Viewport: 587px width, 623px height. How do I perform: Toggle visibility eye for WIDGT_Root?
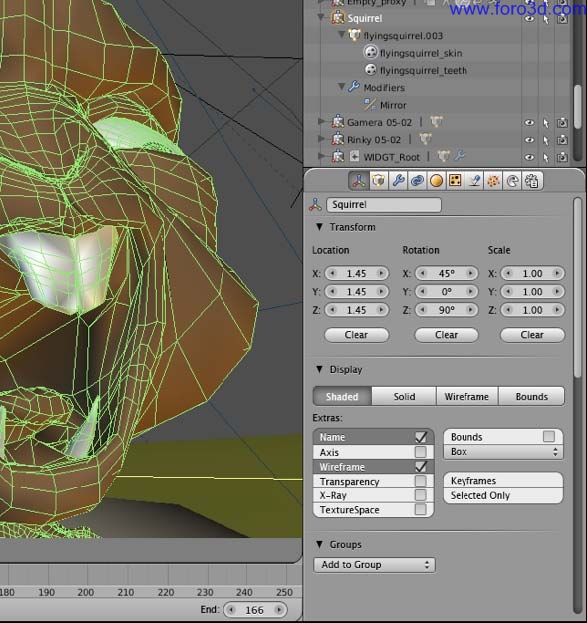click(529, 157)
